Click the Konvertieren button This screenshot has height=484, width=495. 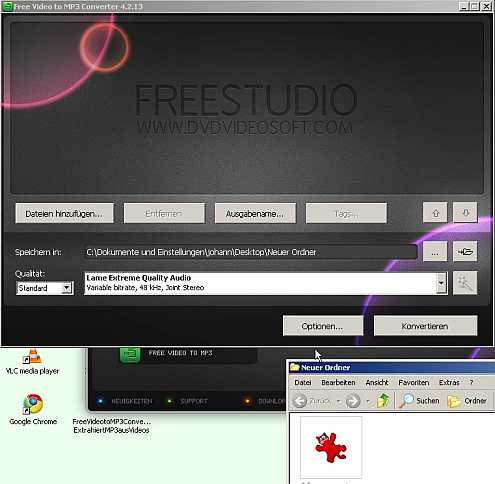[x=425, y=326]
